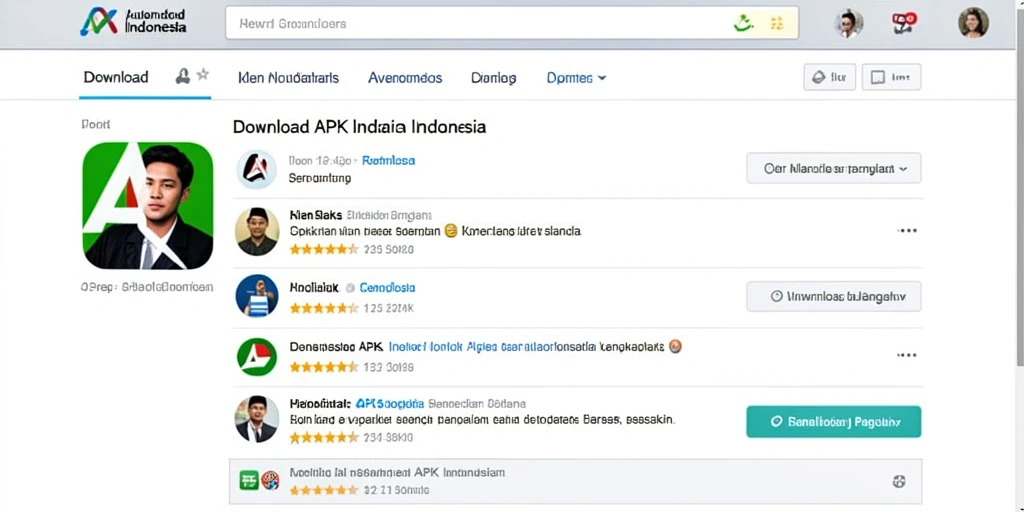Click the last reviewer's avatar in a suit
The width and height of the screenshot is (1024, 512).
pos(257,419)
